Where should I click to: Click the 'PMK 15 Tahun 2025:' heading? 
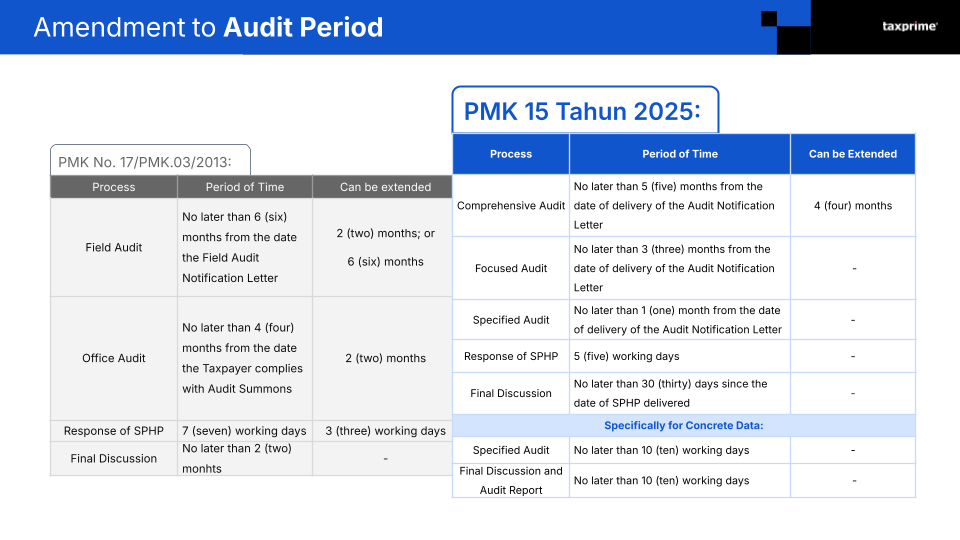(x=582, y=111)
